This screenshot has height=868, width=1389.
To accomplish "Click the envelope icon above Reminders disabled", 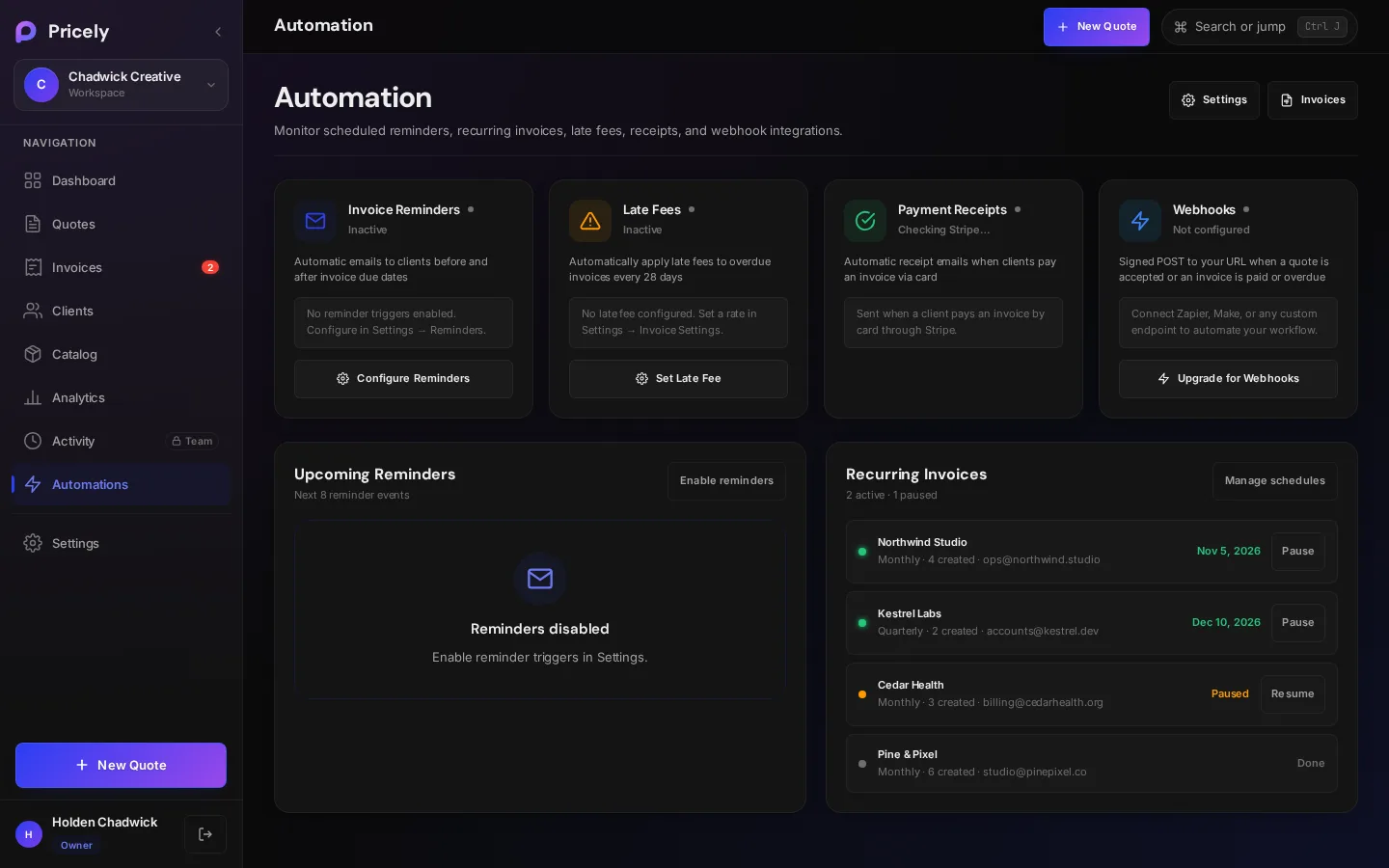I will [x=540, y=579].
